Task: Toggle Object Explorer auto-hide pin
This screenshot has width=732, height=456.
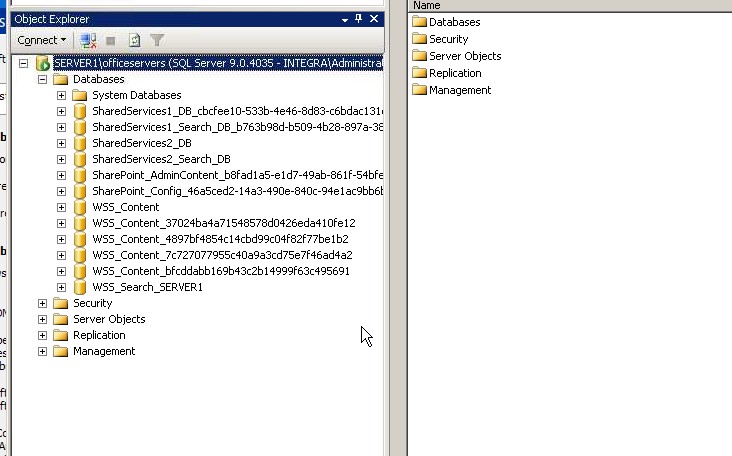Action: 359,19
